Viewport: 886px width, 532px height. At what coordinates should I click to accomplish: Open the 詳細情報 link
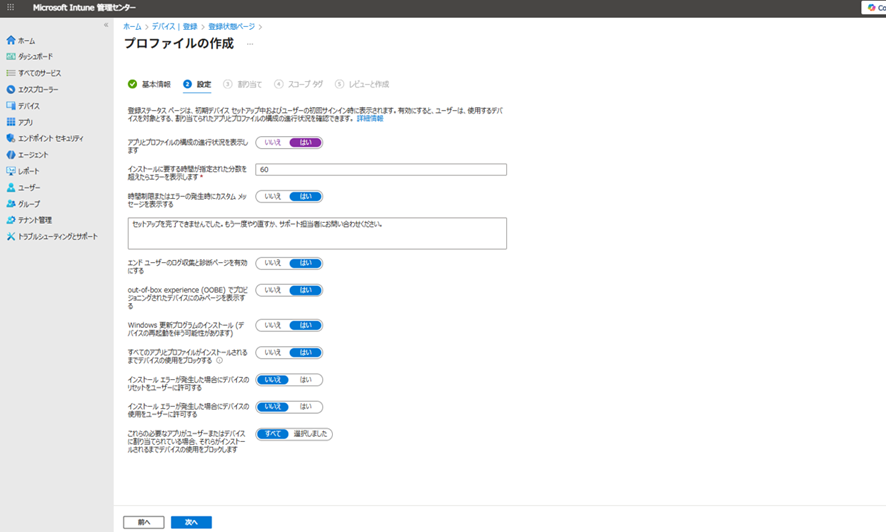370,118
